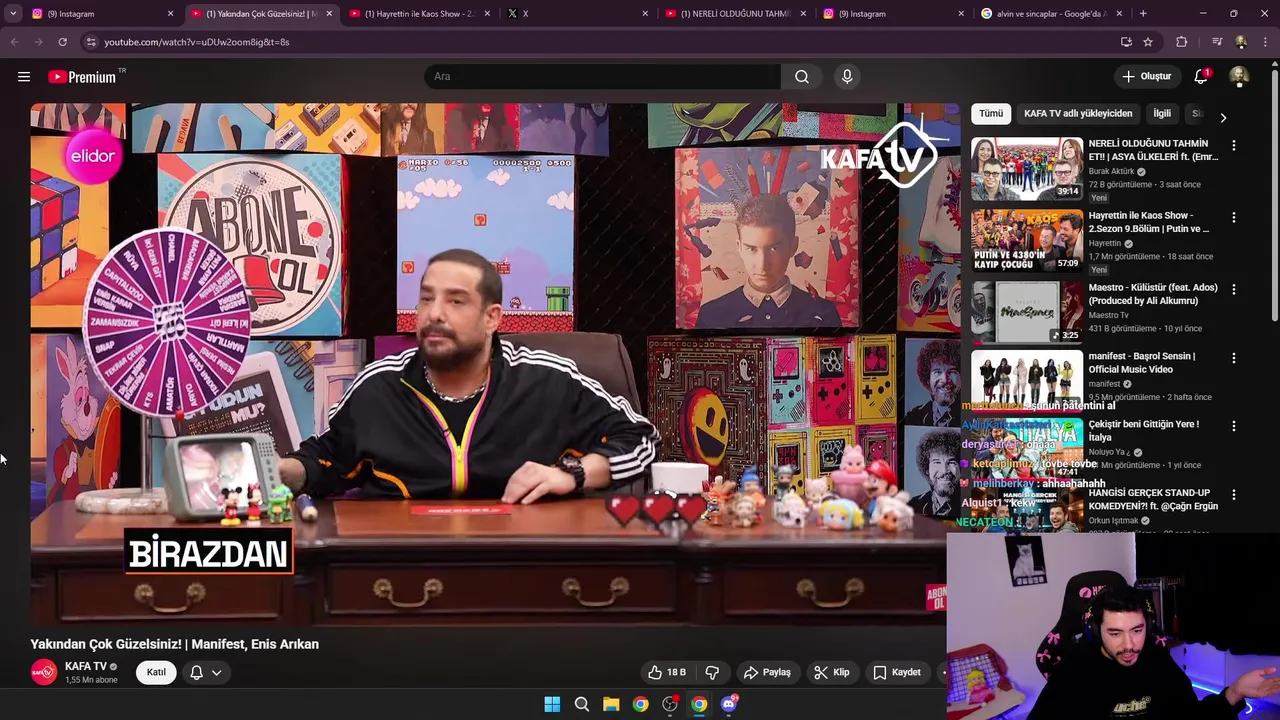This screenshot has height=720, width=1280.
Task: Open menu for Hayrettin ile Kaos Show
Action: click(x=1233, y=217)
